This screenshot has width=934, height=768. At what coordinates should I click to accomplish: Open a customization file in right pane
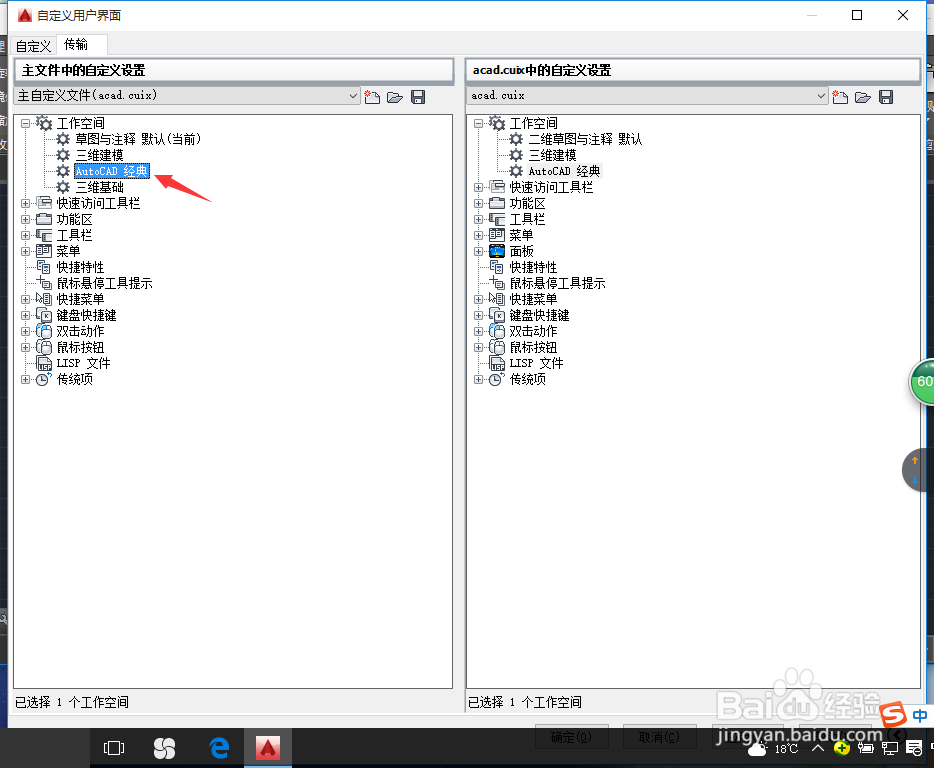(x=863, y=97)
